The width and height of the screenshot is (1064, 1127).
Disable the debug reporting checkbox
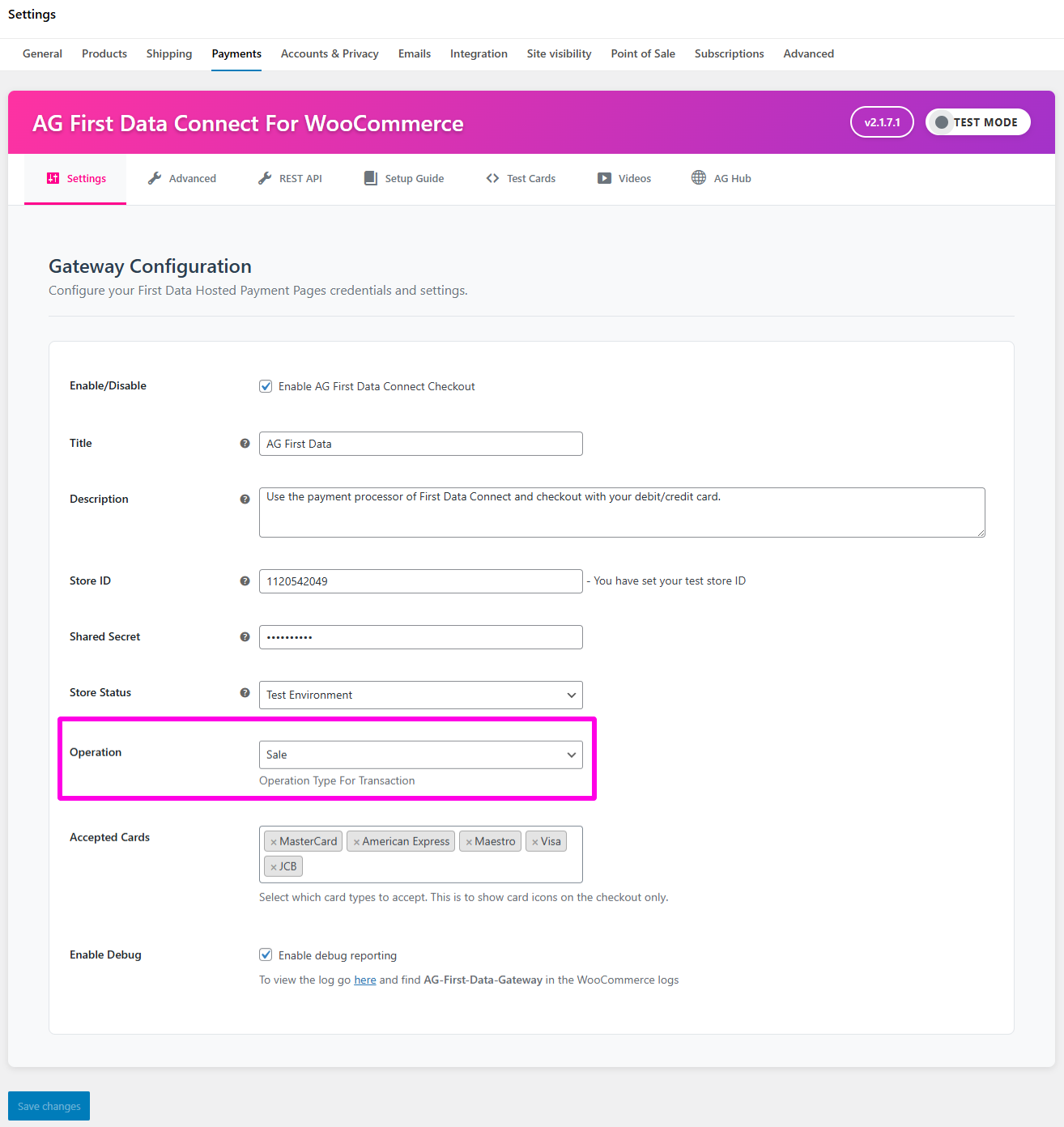pyautogui.click(x=266, y=955)
